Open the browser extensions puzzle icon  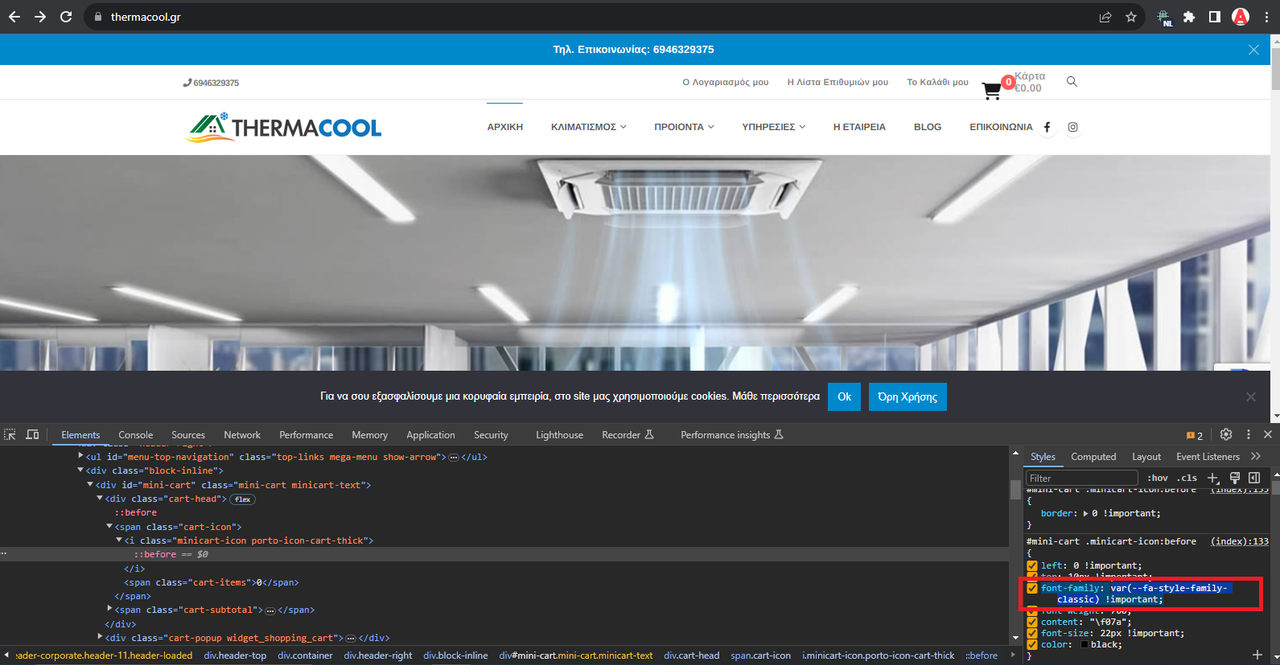pos(1189,17)
